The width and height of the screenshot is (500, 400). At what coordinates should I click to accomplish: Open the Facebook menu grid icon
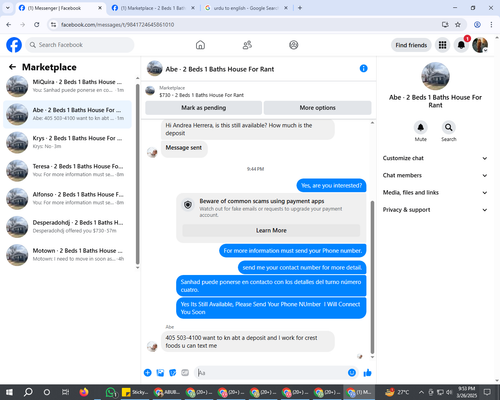pos(442,45)
